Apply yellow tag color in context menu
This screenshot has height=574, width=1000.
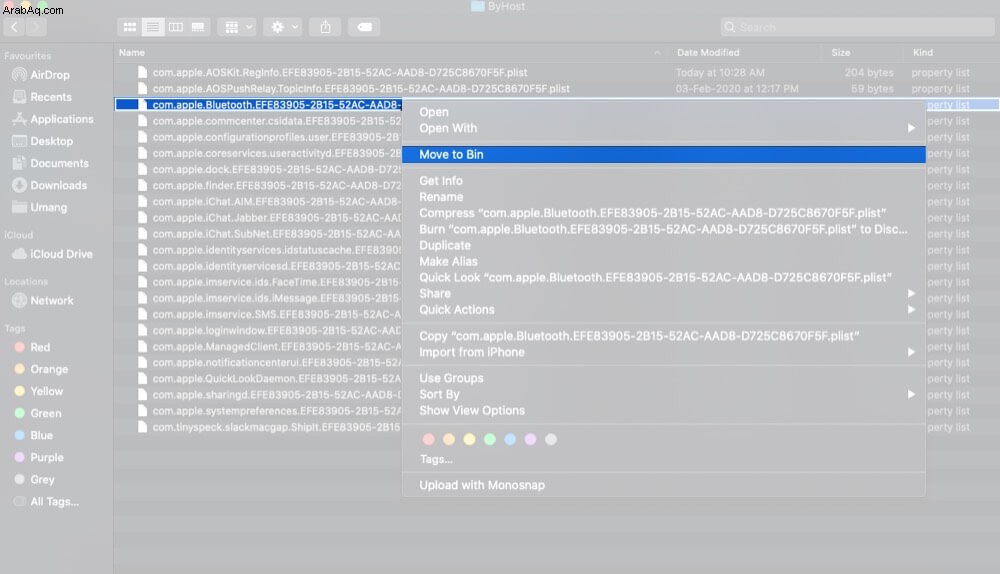pyautogui.click(x=469, y=439)
